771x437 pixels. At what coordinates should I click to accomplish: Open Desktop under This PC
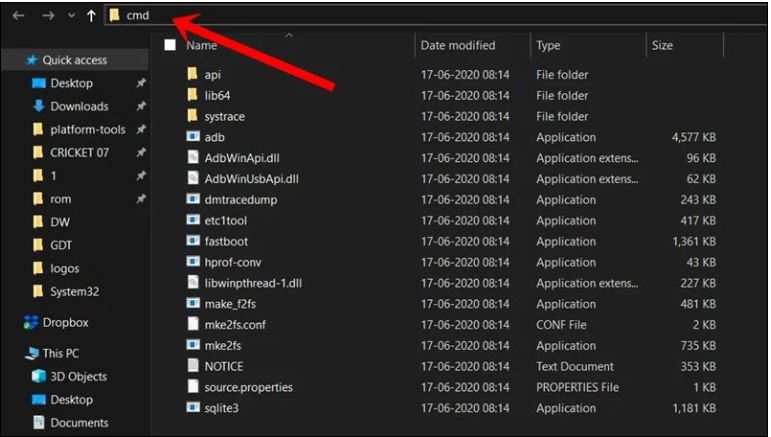[71, 400]
